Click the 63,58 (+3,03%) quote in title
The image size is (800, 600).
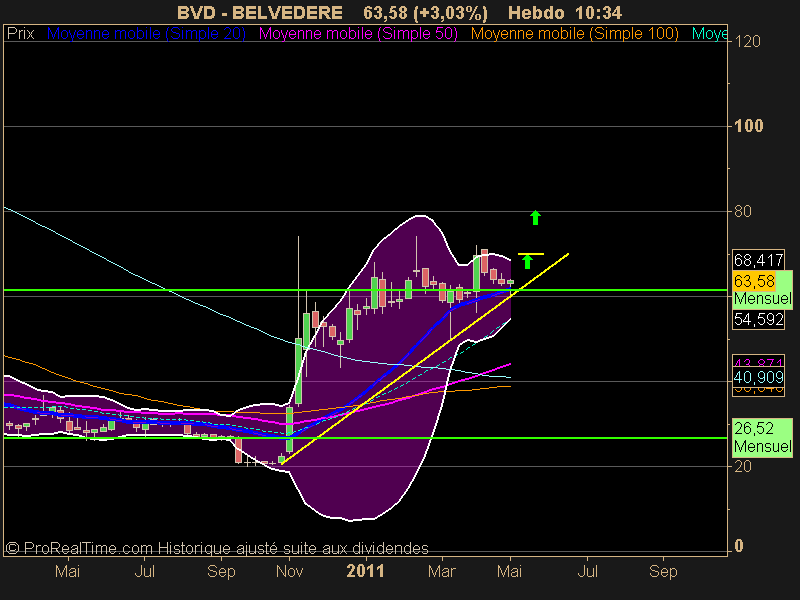pos(426,12)
